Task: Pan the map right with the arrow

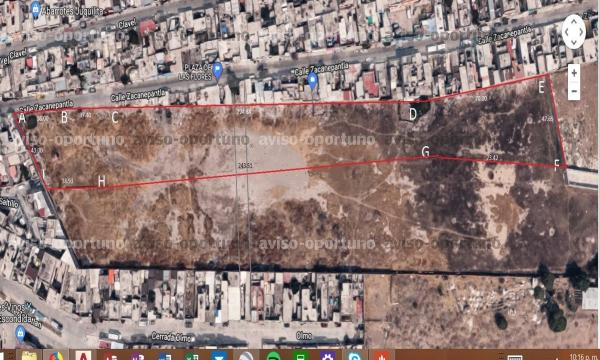Action: 581,32
